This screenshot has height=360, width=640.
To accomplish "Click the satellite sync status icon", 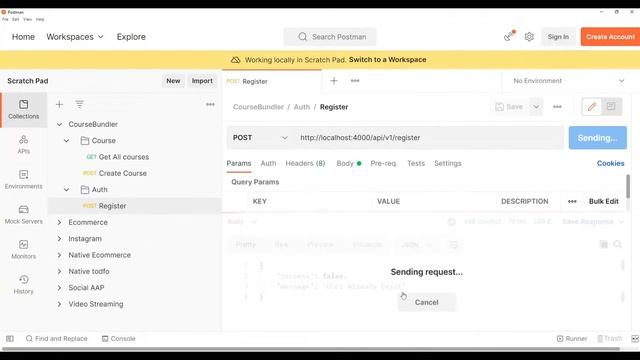I will pyautogui.click(x=509, y=36).
